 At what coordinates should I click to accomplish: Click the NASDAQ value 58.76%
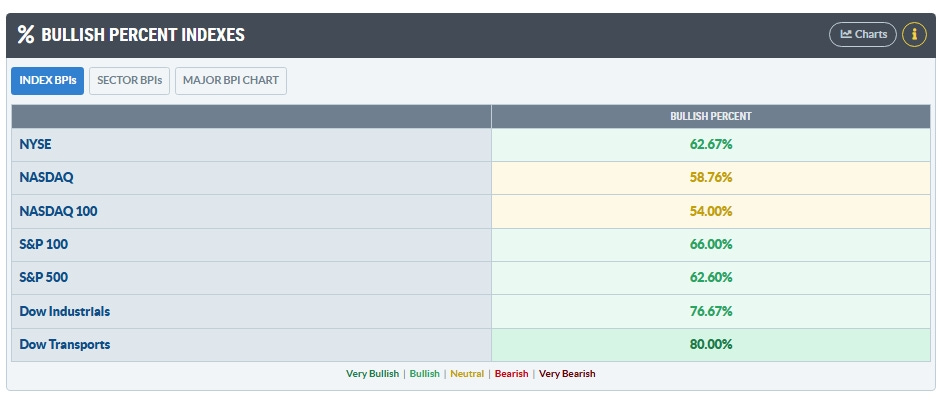(x=711, y=178)
